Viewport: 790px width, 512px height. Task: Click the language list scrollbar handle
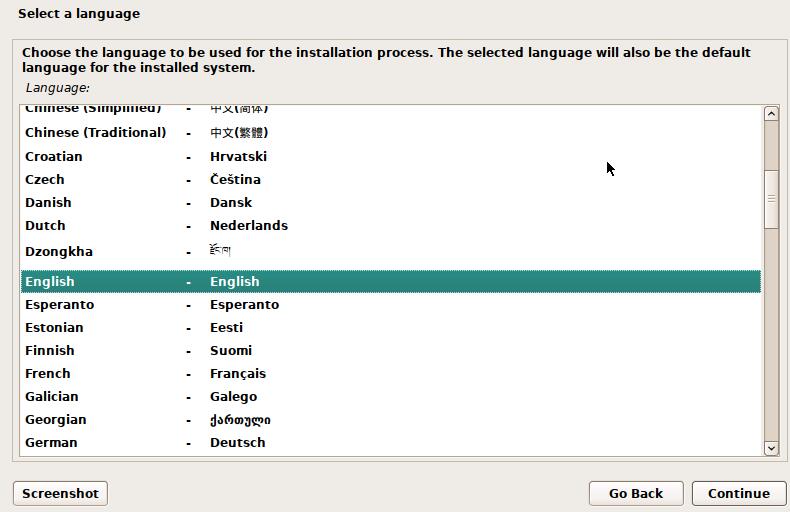click(x=771, y=198)
